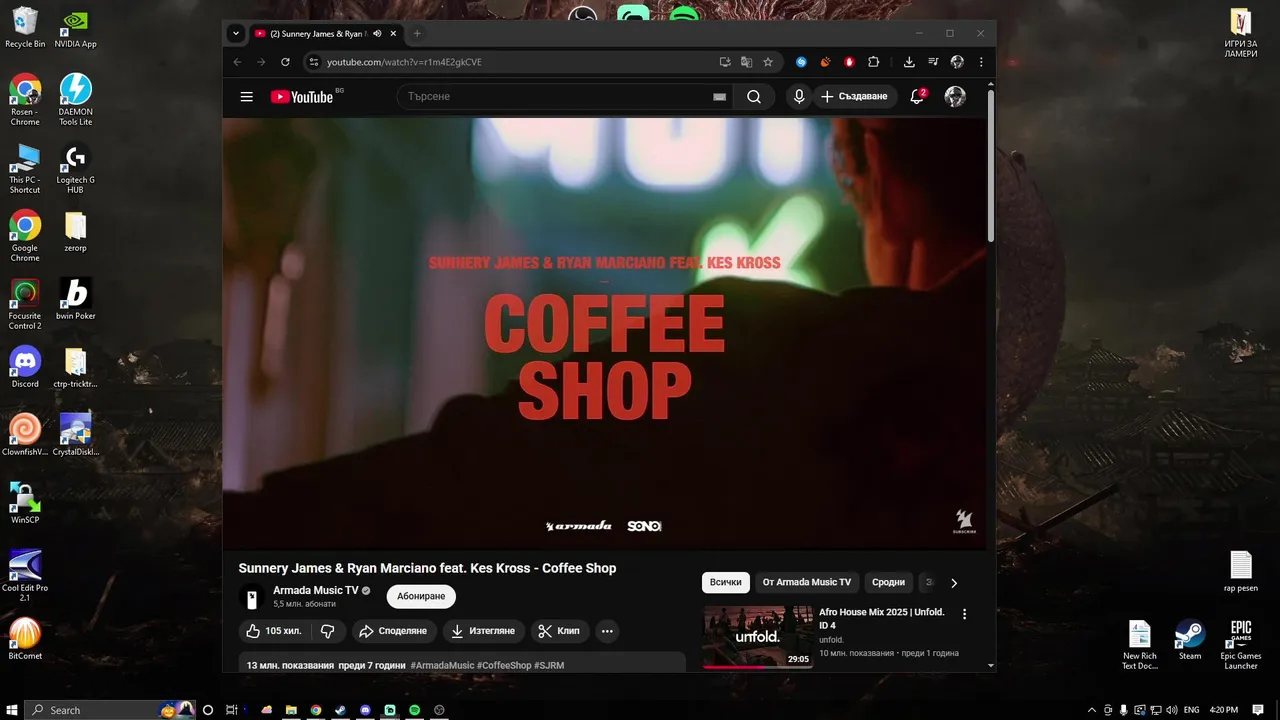1280x720 pixels.
Task: Click the Armada Music TV channel avatar
Action: tap(252, 598)
